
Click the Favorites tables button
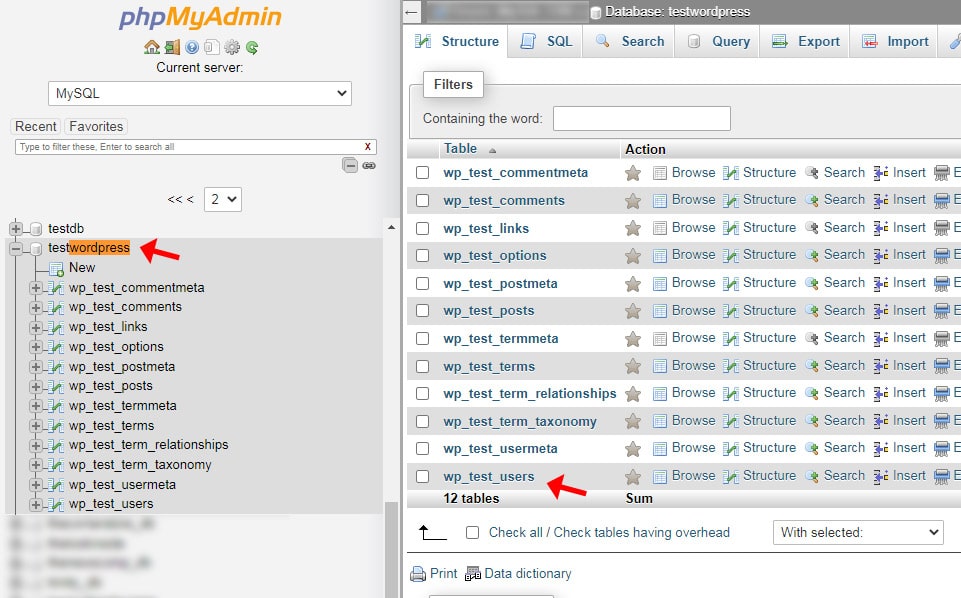click(96, 126)
